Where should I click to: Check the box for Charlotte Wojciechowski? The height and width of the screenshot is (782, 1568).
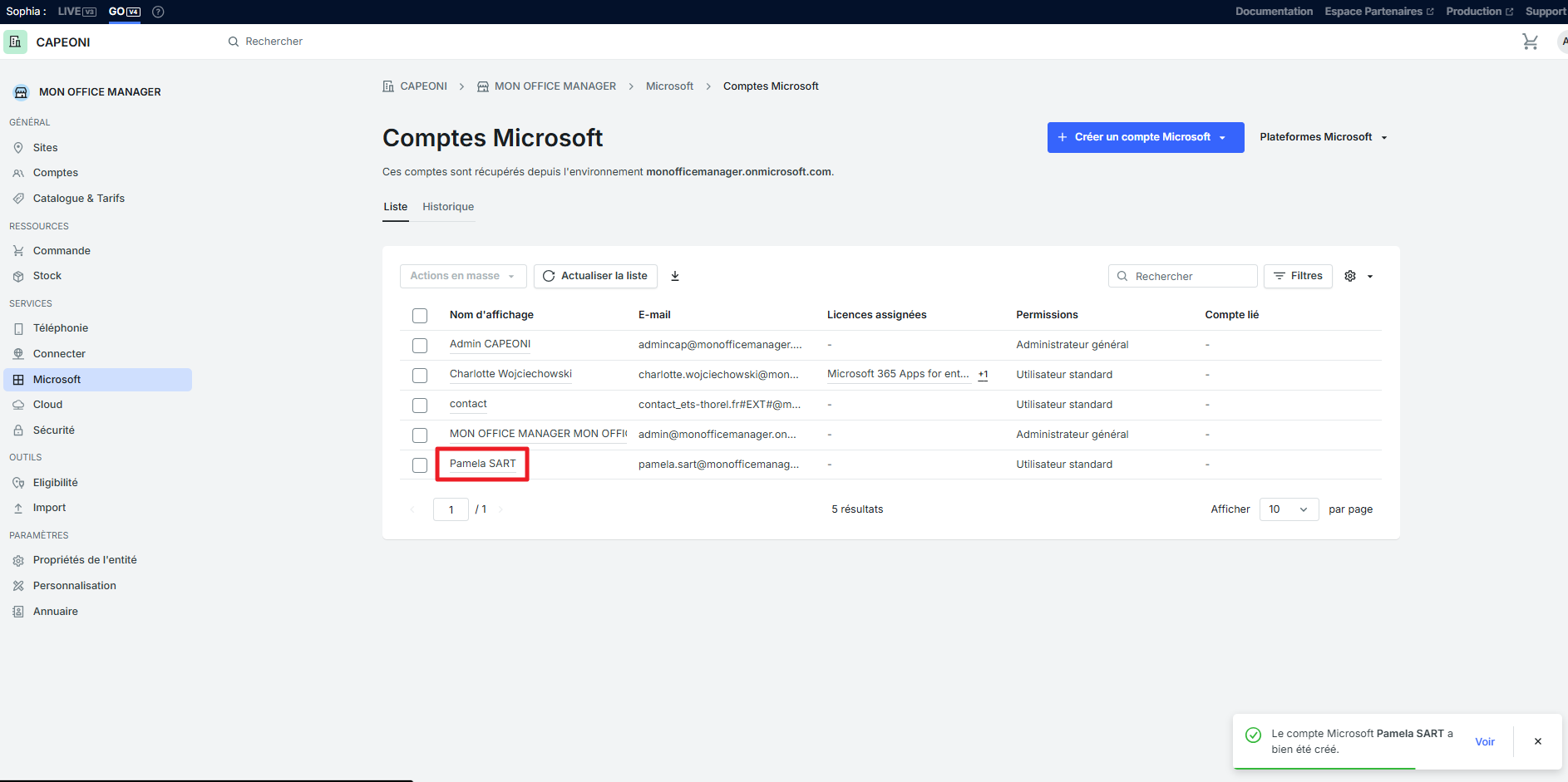pos(420,376)
